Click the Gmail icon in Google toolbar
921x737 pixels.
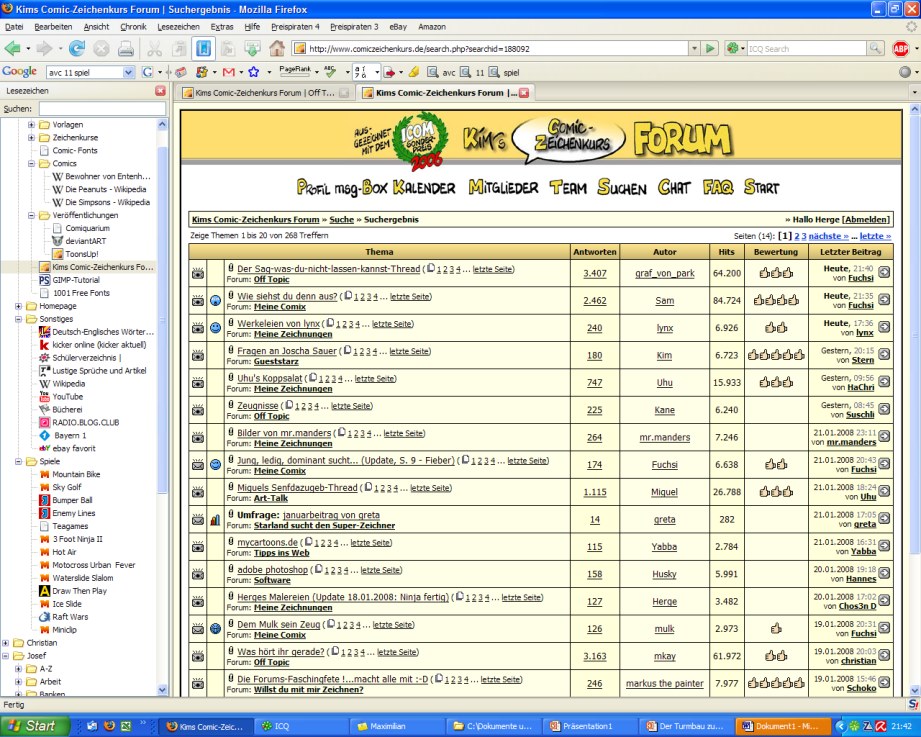point(228,72)
